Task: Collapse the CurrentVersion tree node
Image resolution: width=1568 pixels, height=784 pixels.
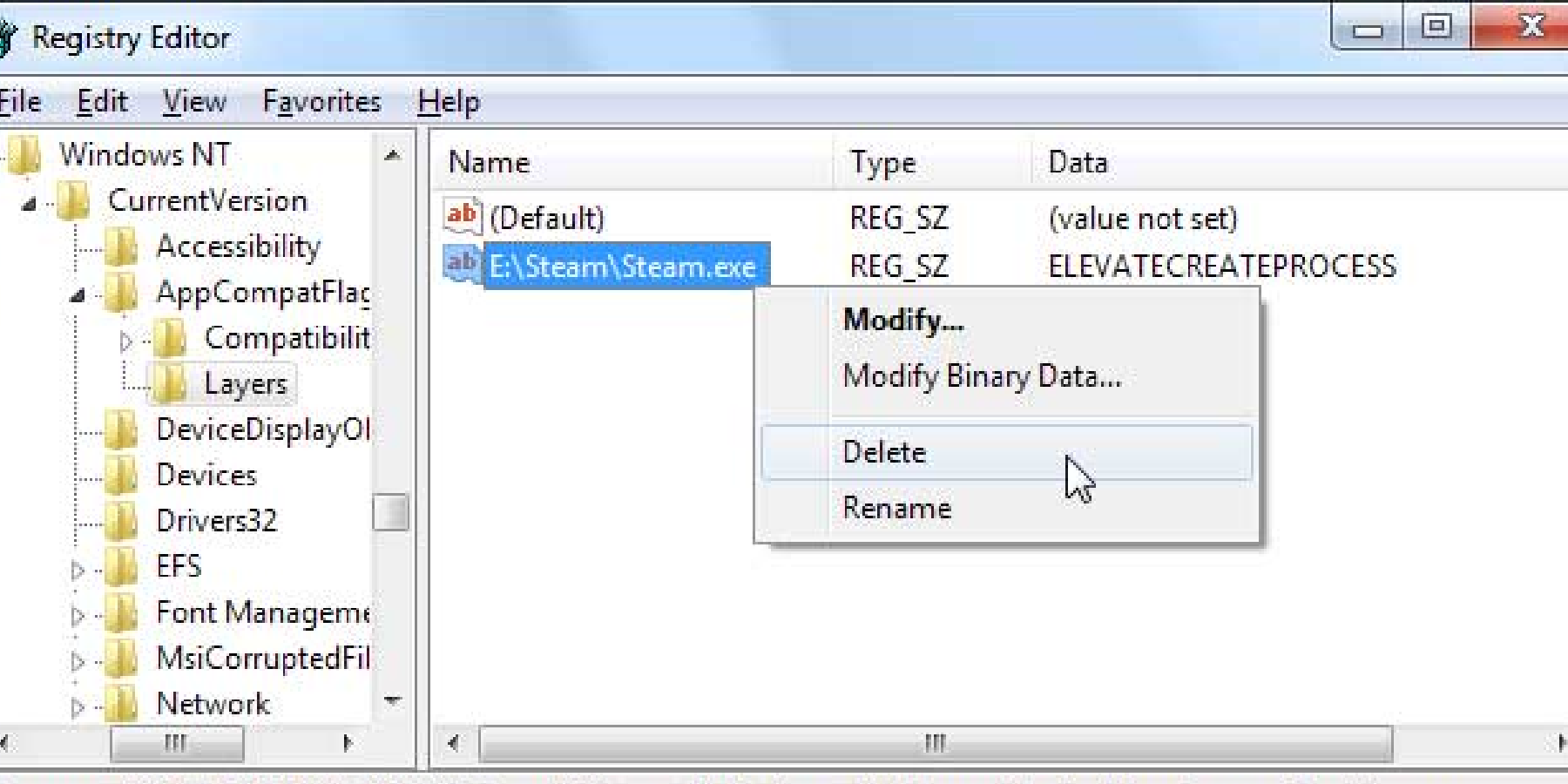Action: (x=30, y=204)
